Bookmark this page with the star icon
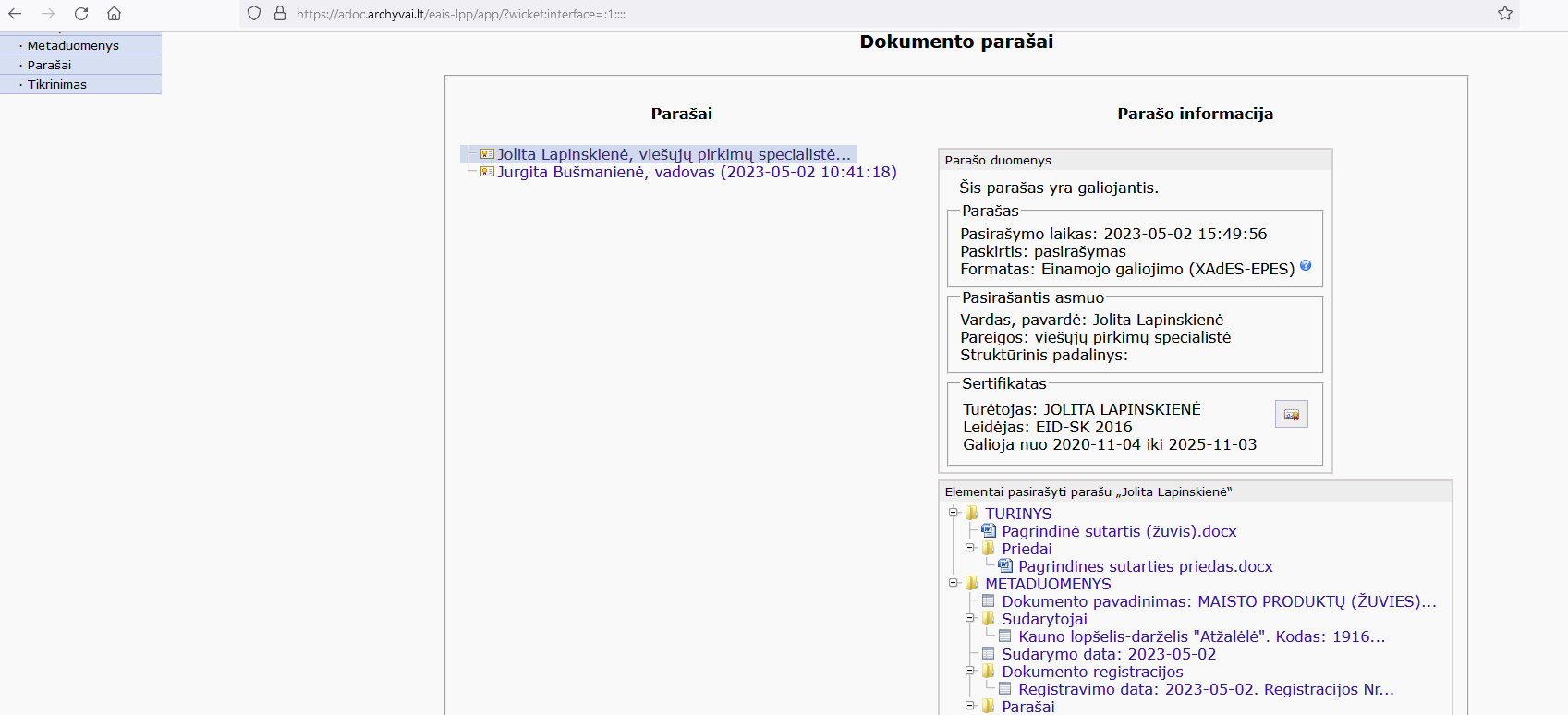The width and height of the screenshot is (1568, 715). (1505, 14)
